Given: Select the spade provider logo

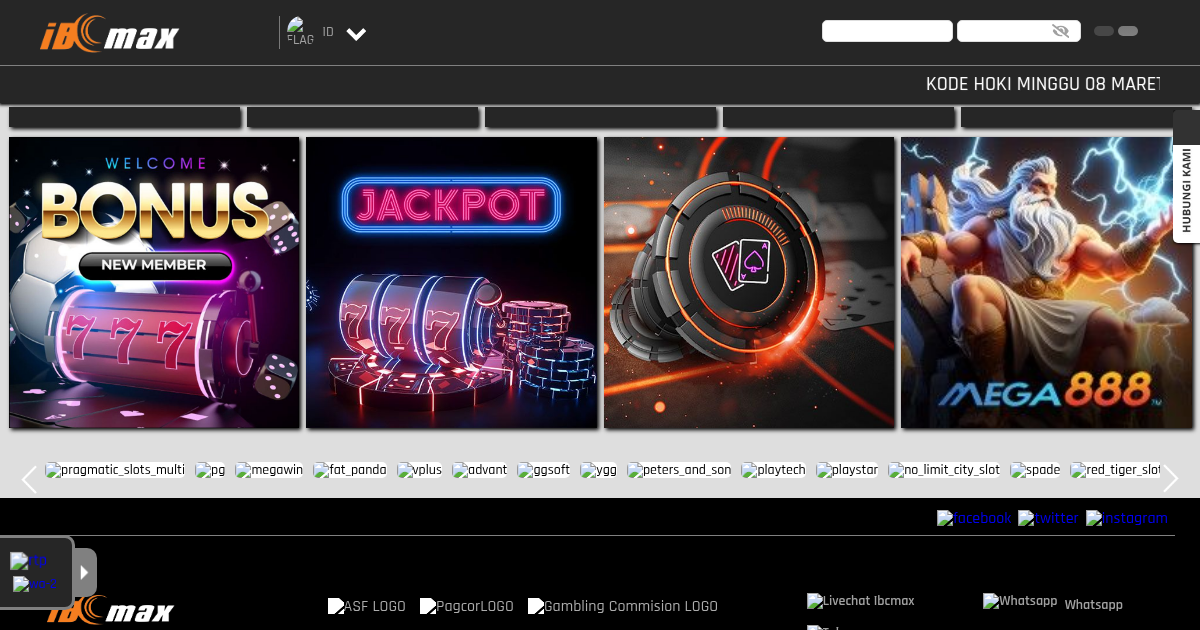Looking at the screenshot, I should point(1035,470).
